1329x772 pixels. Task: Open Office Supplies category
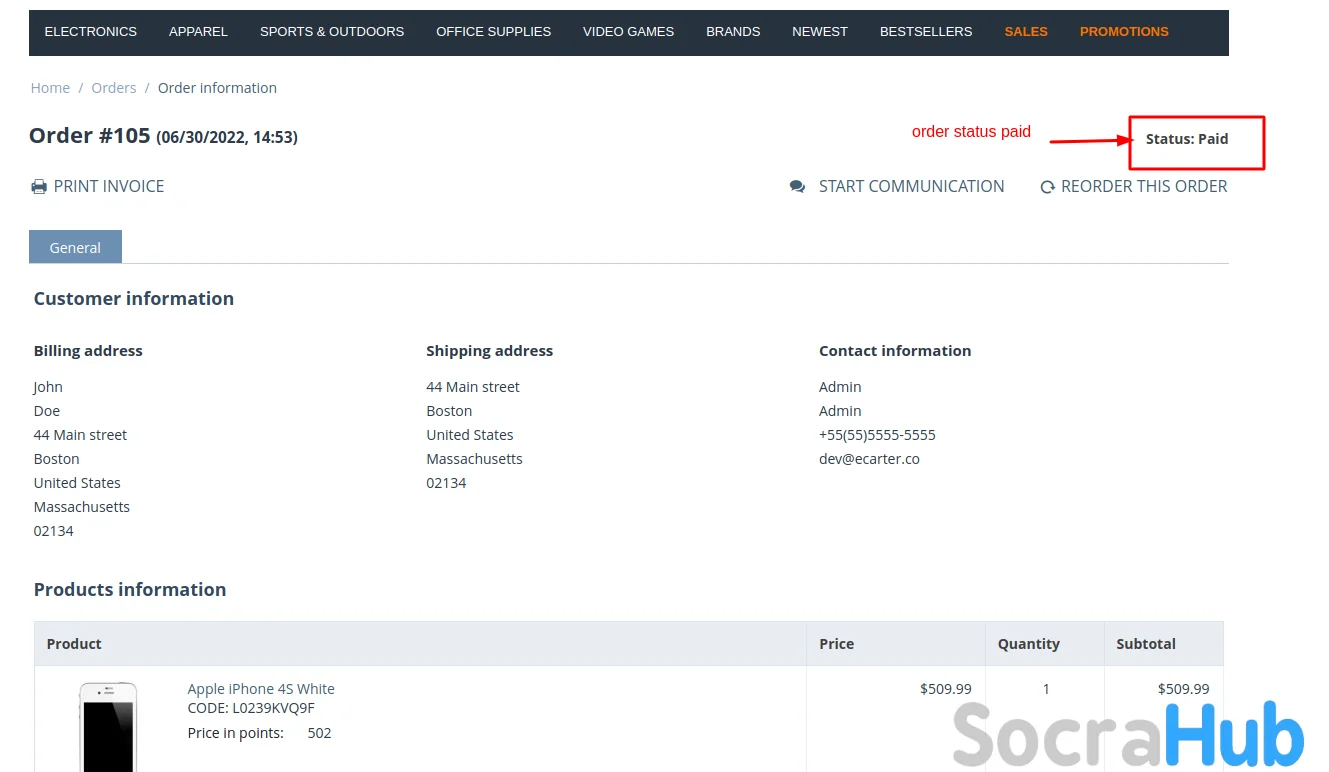[x=493, y=32]
